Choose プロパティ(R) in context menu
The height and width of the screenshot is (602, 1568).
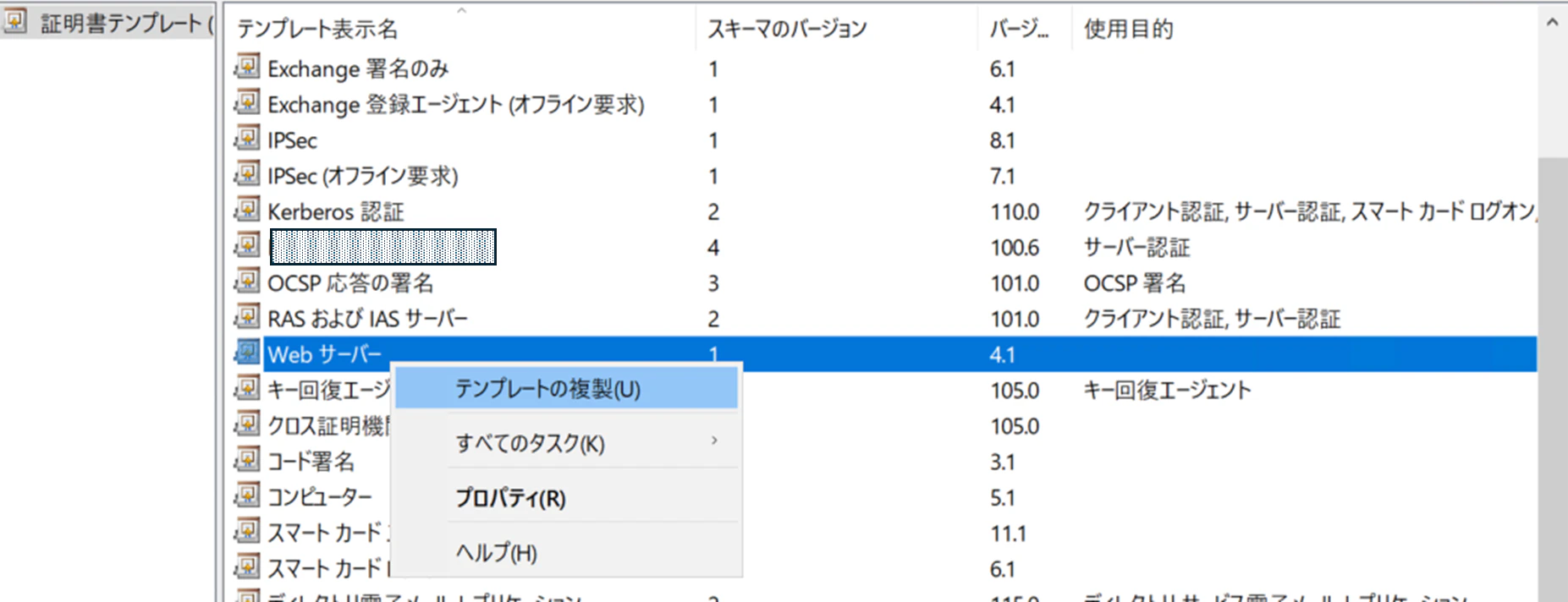point(566,498)
